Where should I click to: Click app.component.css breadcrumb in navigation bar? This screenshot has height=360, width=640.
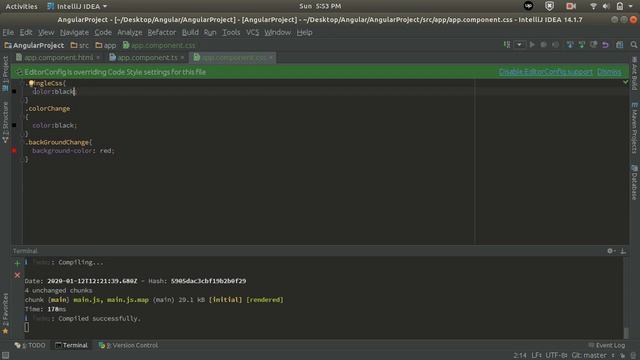pyautogui.click(x=159, y=45)
